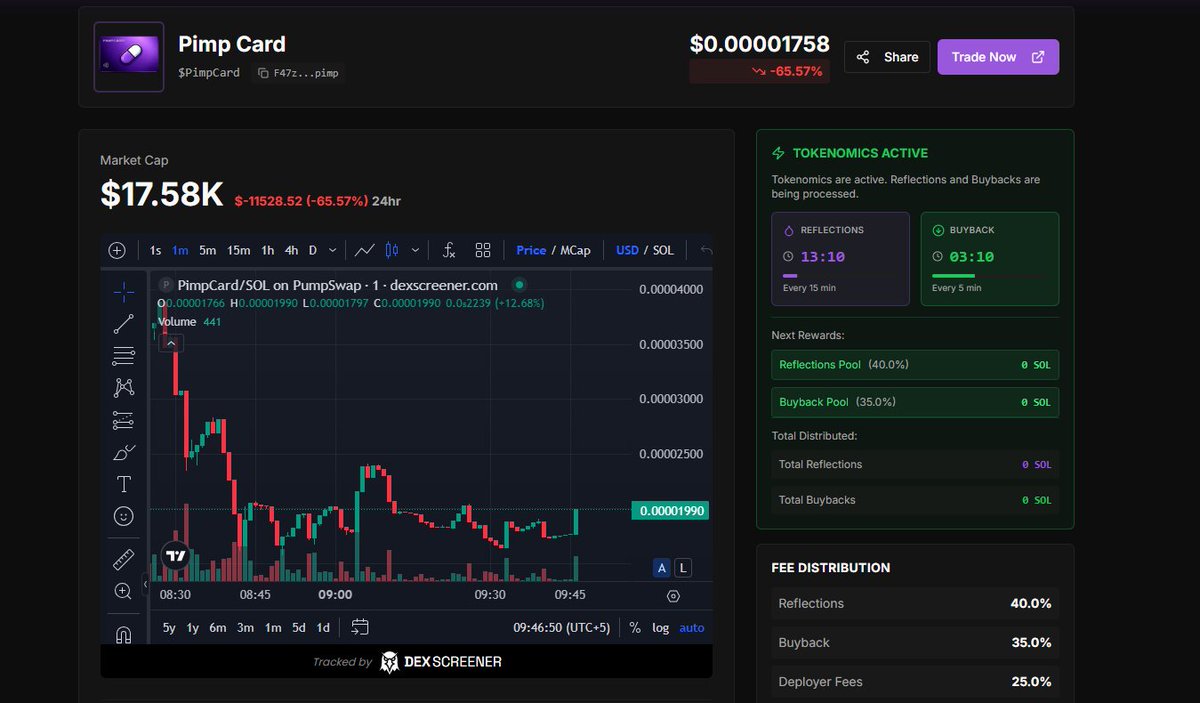
Task: Open the Indicators (fx) panel
Action: point(448,249)
